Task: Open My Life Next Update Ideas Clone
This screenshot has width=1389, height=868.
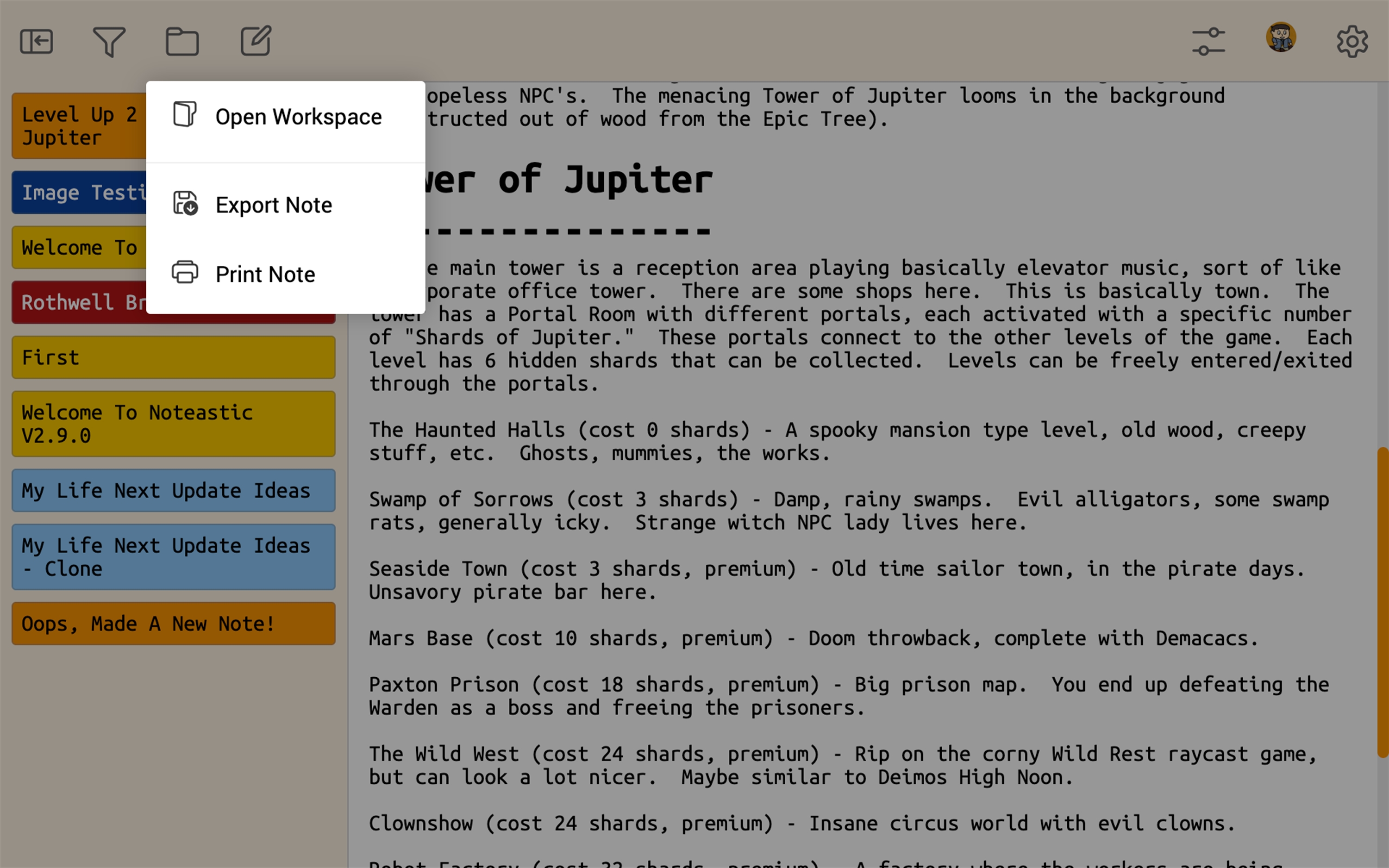Action: click(x=173, y=556)
